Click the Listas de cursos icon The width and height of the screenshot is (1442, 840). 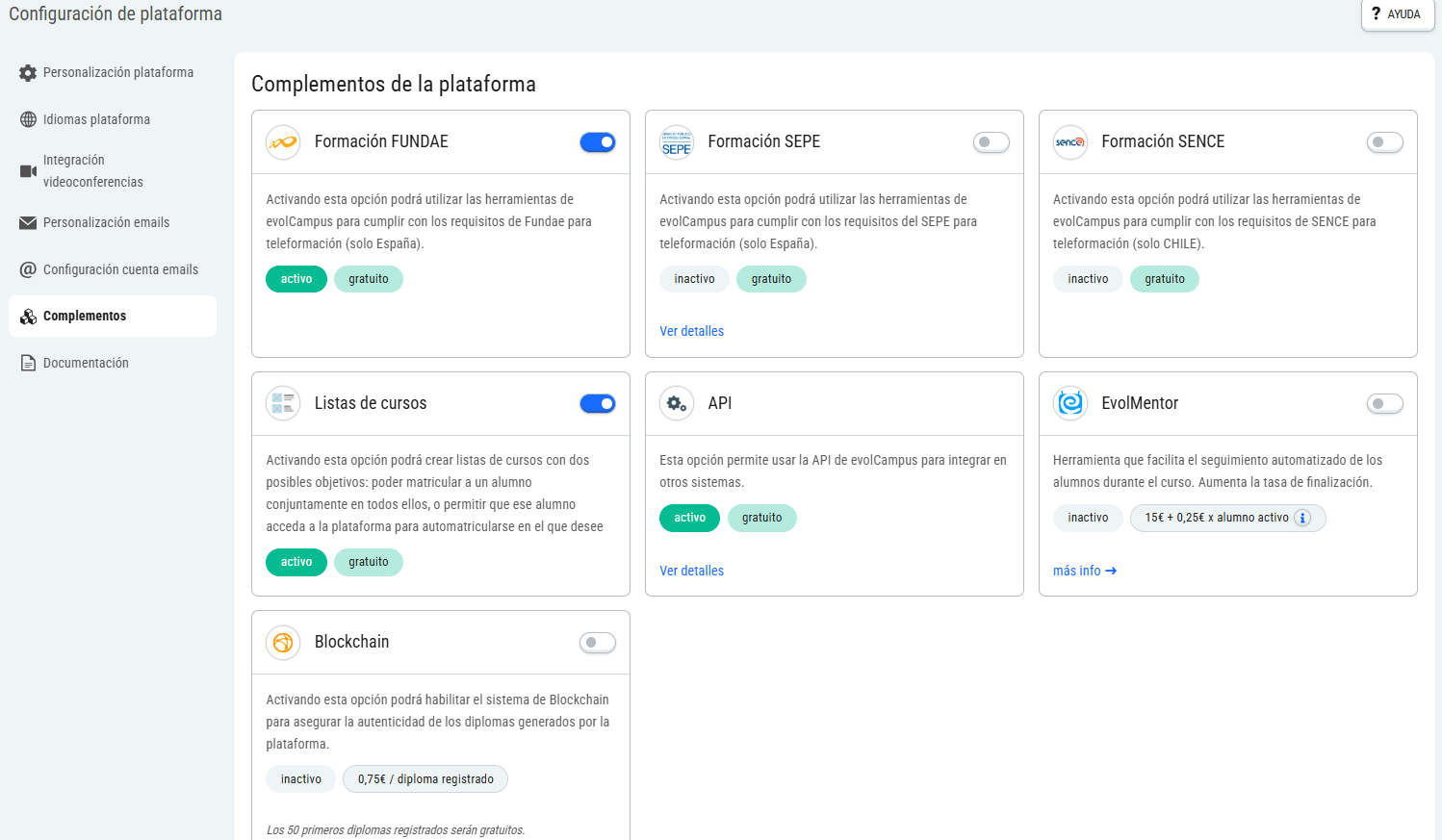click(x=283, y=403)
